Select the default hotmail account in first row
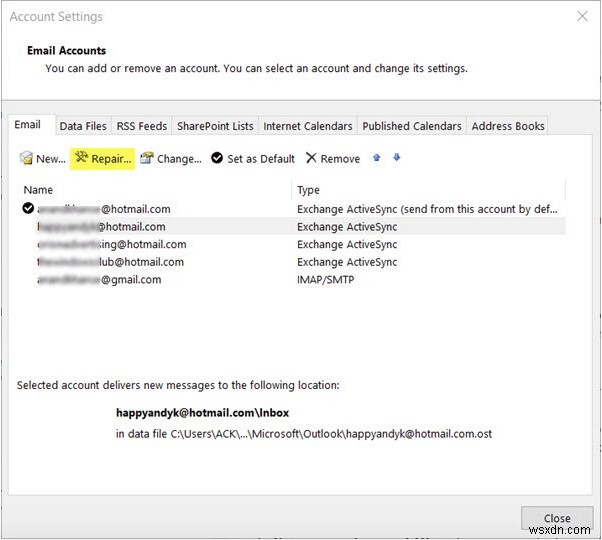The width and height of the screenshot is (602, 540). (292, 209)
